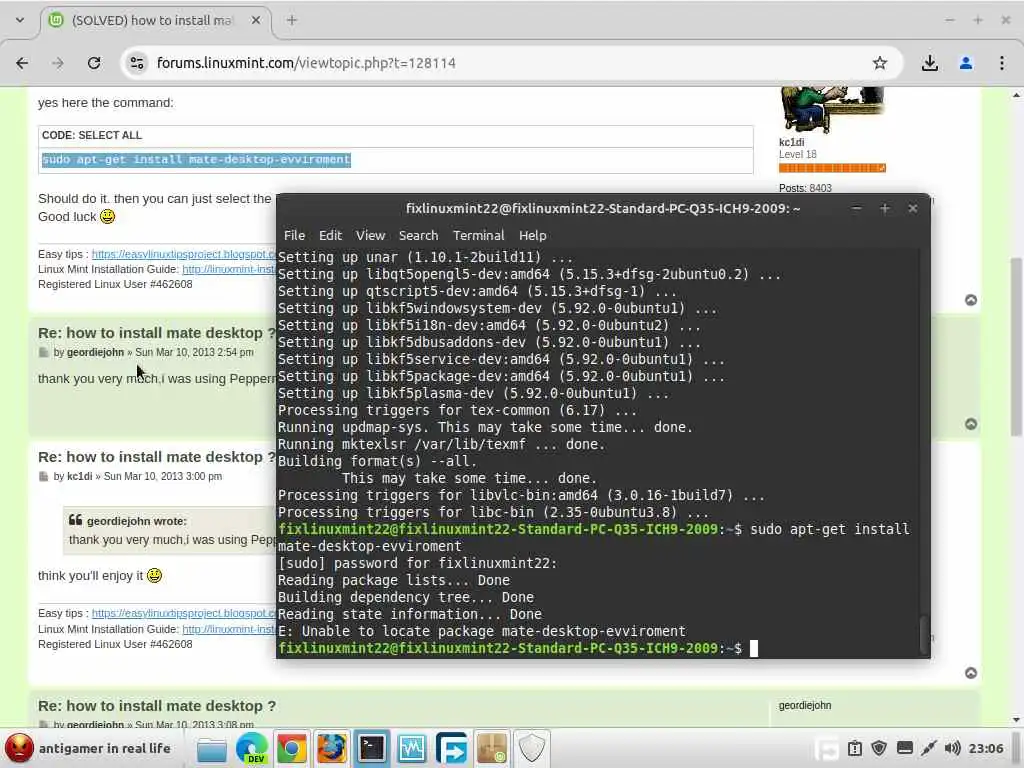Go back to the previous page
Image resolution: width=1024 pixels, height=768 pixels.
(x=22, y=63)
